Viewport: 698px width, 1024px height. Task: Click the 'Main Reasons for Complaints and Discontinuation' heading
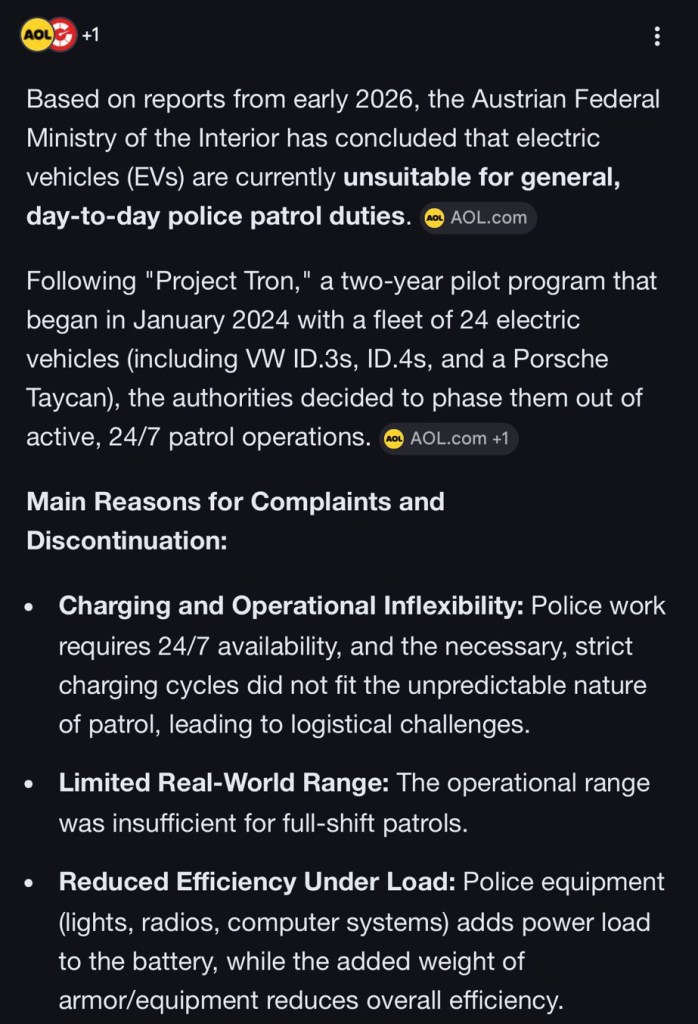click(x=235, y=521)
